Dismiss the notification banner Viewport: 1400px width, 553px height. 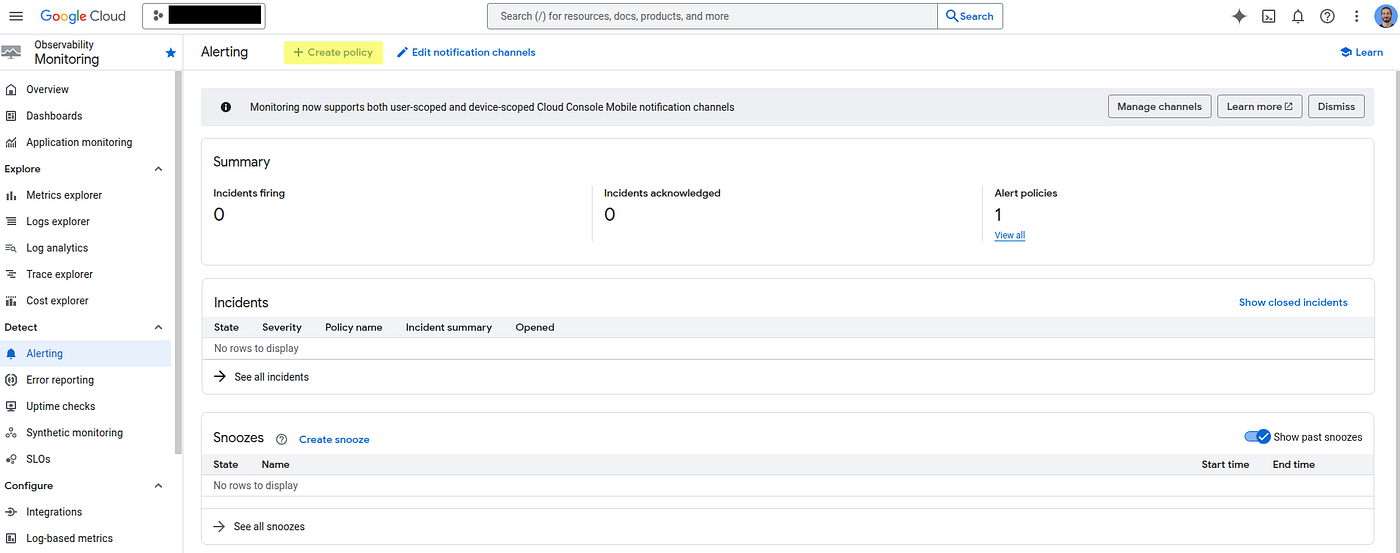click(1336, 107)
